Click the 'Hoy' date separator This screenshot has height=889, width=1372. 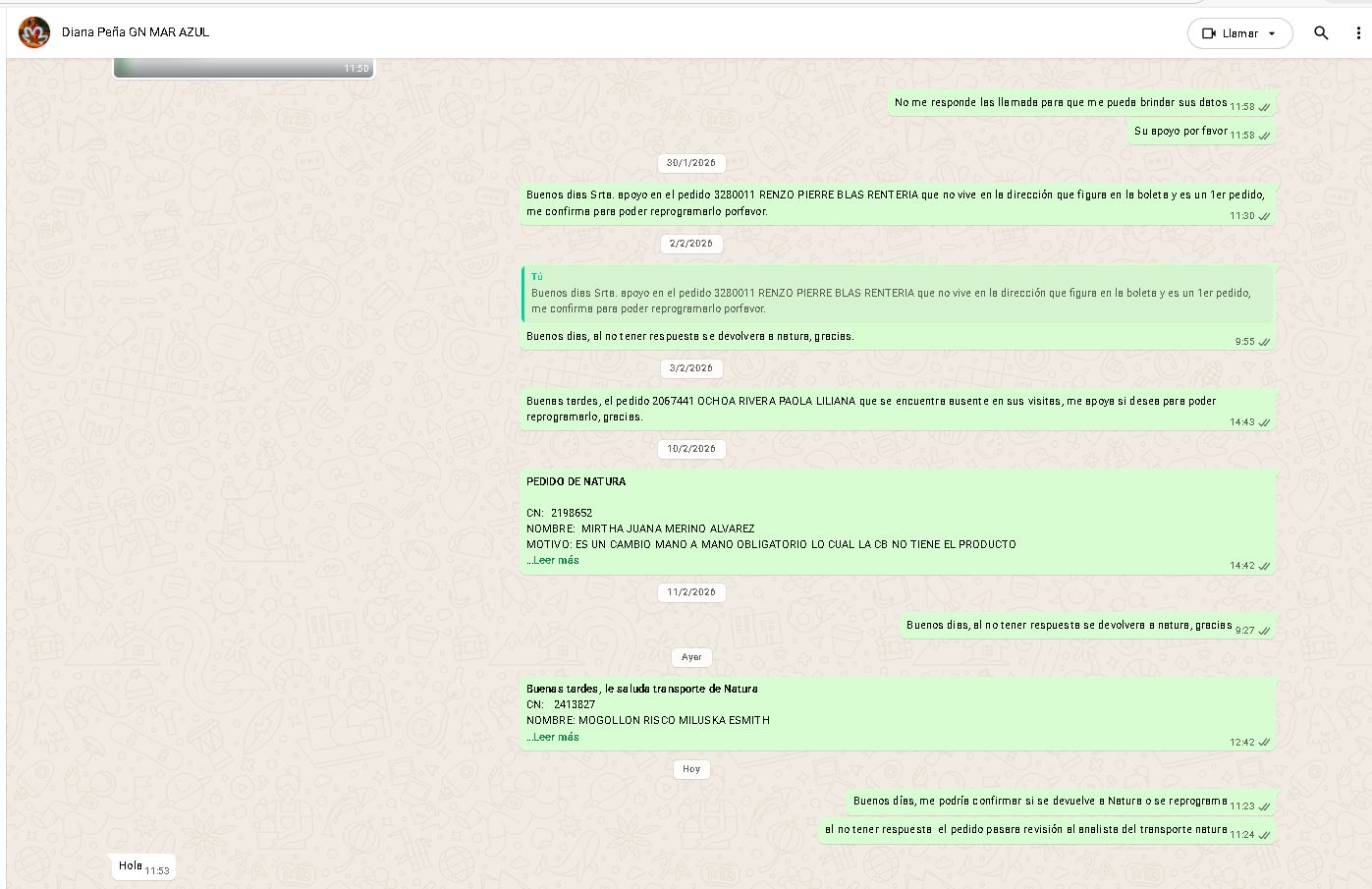691,769
